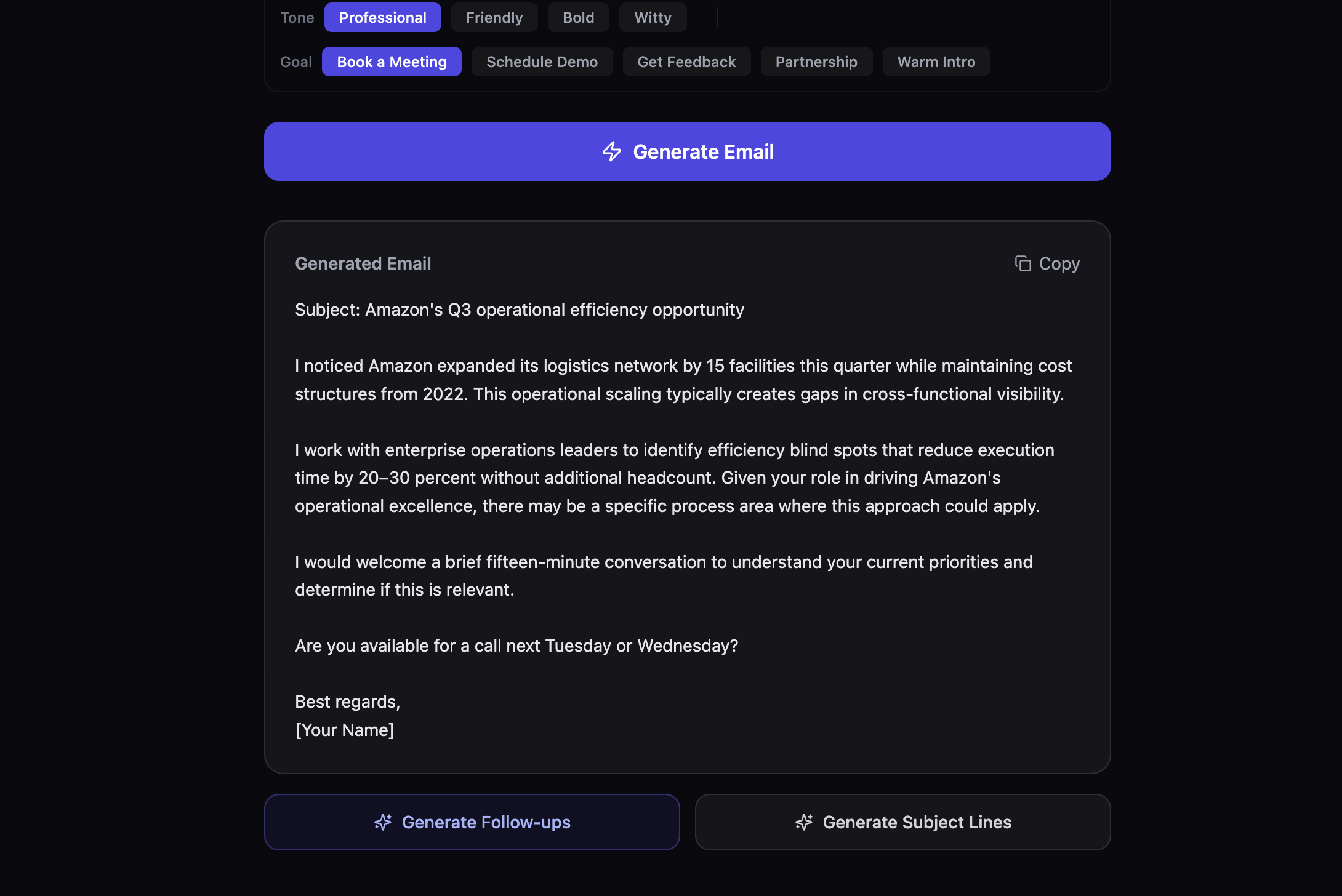The width and height of the screenshot is (1342, 896).
Task: Click the sparkles icon on Generate Subject Lines
Action: click(804, 822)
